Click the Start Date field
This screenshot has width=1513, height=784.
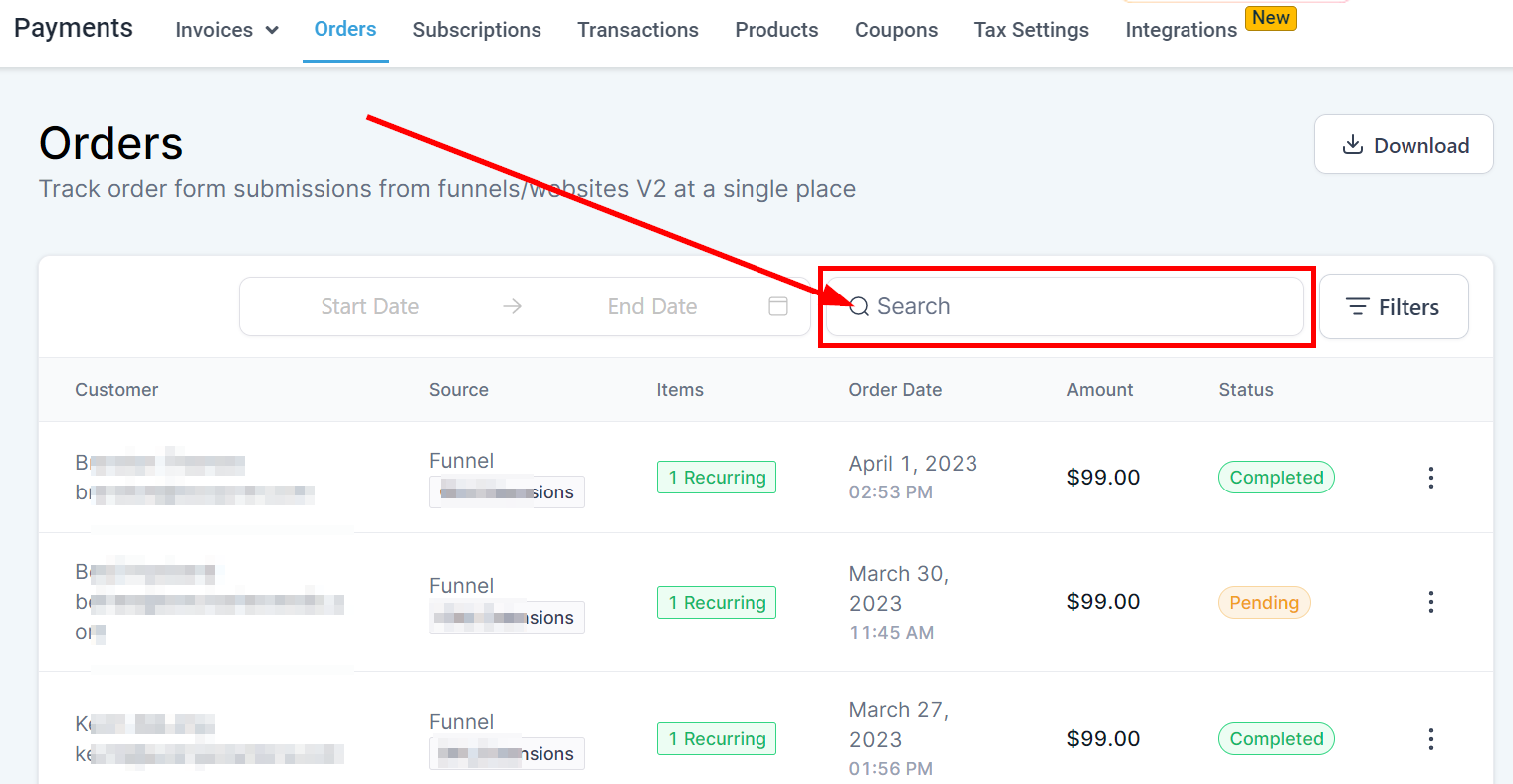point(370,306)
